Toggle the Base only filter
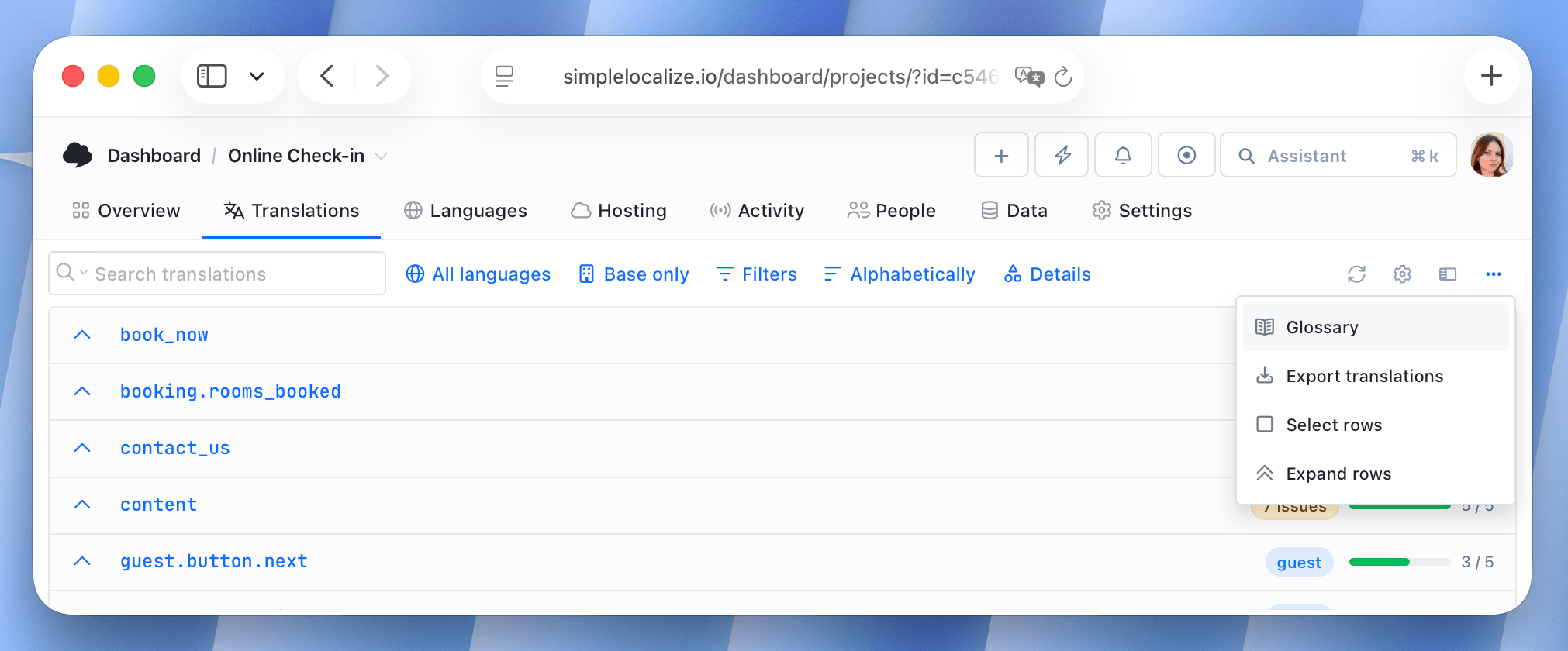This screenshot has width=1568, height=651. coord(634,274)
